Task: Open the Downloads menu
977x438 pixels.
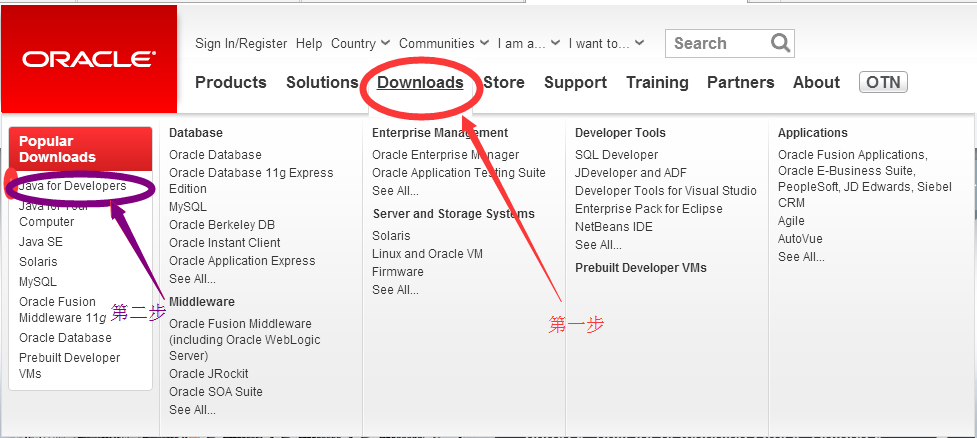Action: [420, 82]
